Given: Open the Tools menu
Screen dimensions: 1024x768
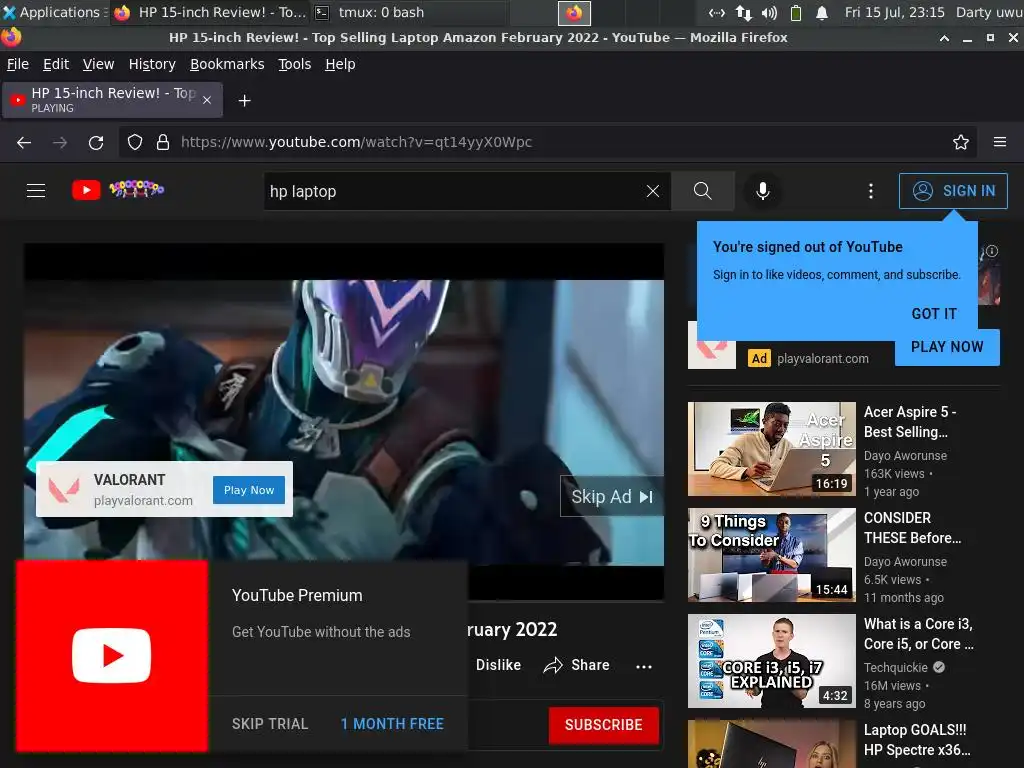Looking at the screenshot, I should (x=295, y=64).
